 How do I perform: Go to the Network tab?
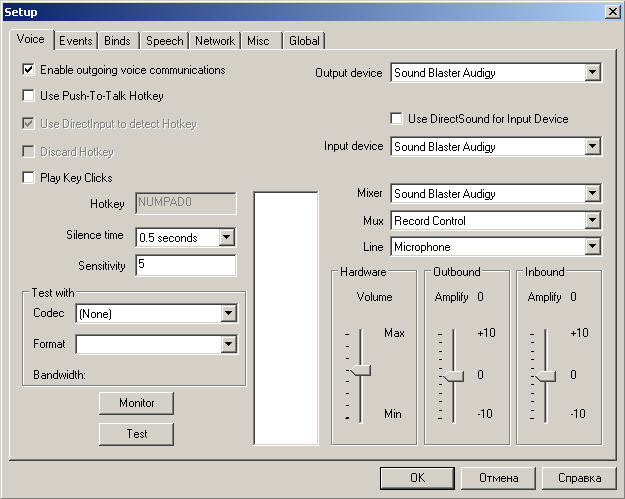215,41
